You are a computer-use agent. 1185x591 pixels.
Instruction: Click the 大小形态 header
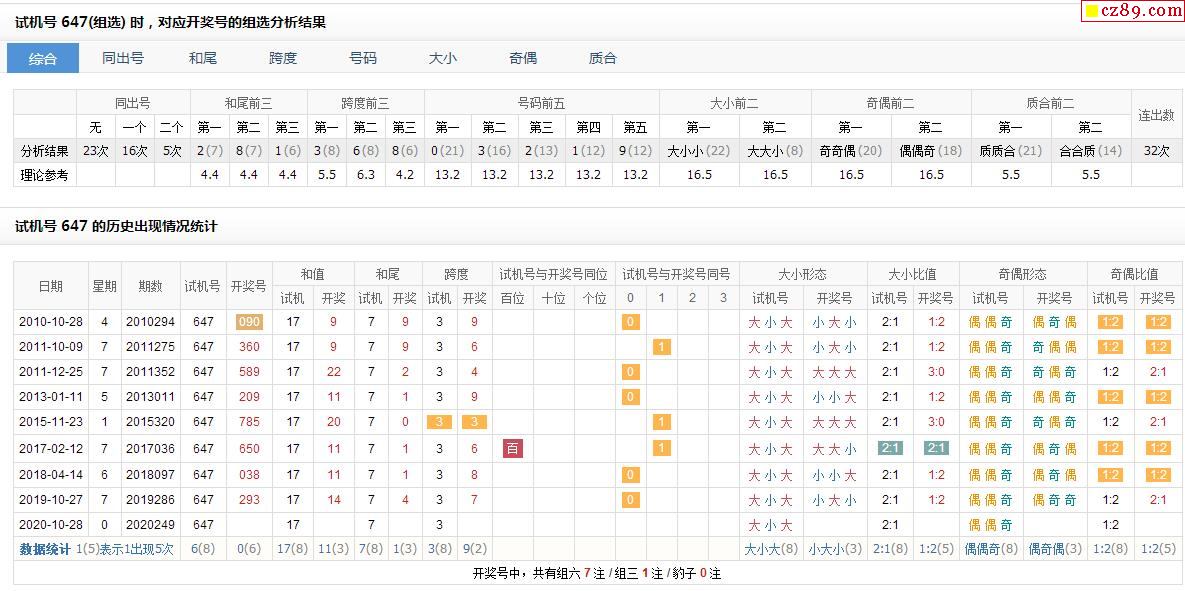click(803, 274)
